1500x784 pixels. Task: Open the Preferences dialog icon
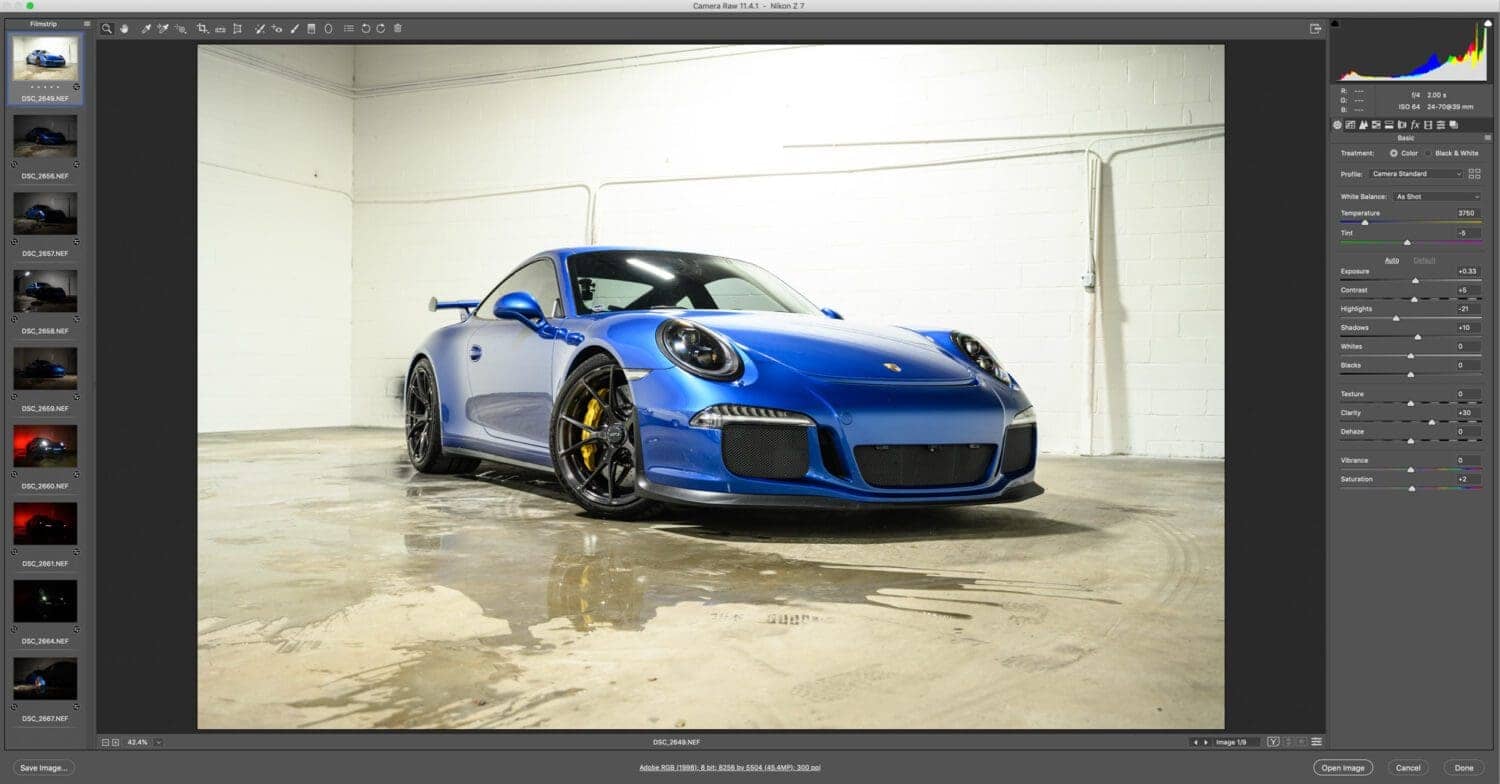(349, 29)
